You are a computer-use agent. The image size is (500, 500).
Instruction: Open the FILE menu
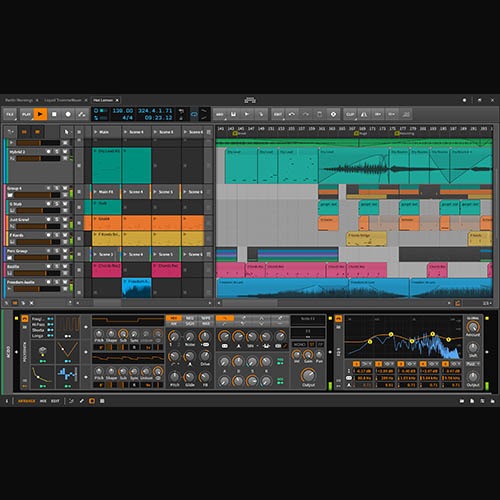(x=10, y=114)
